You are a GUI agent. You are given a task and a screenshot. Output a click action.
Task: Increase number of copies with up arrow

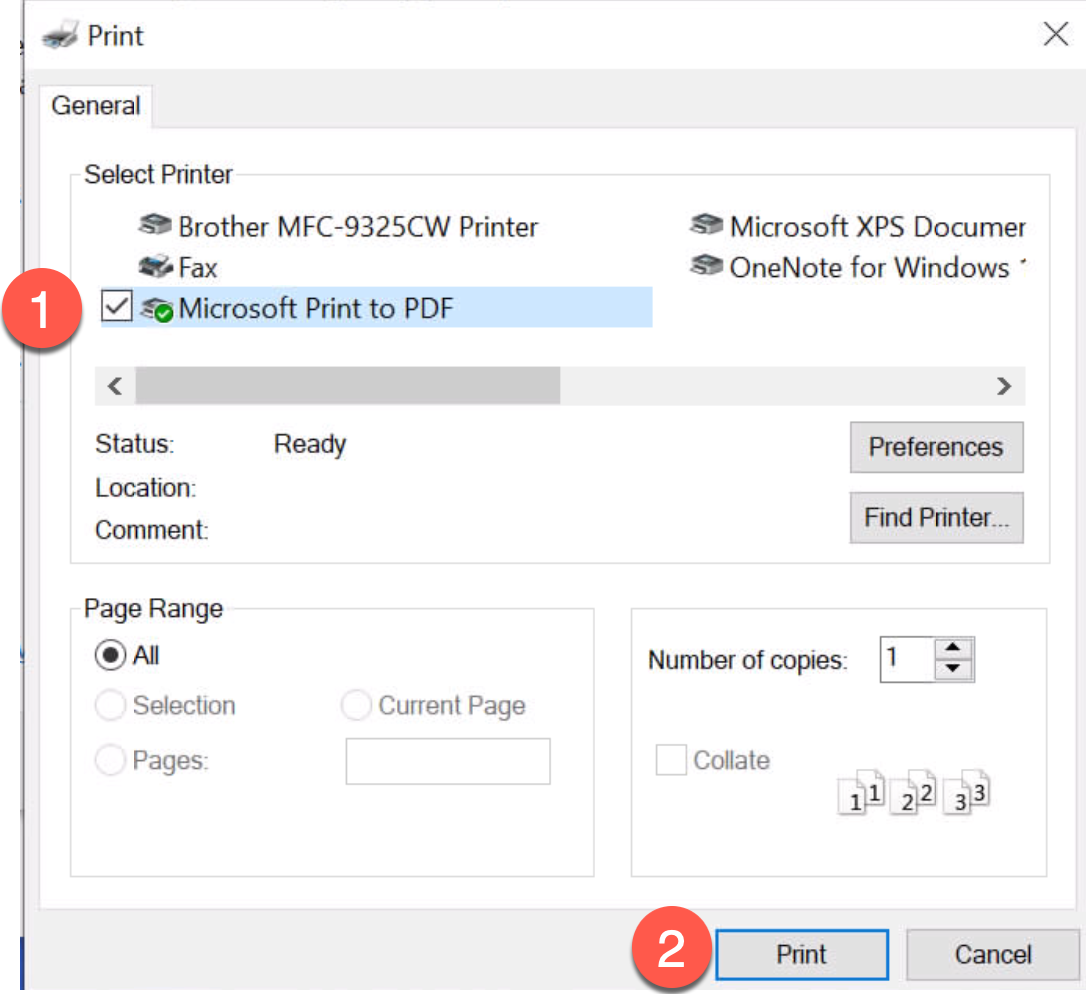[x=954, y=648]
